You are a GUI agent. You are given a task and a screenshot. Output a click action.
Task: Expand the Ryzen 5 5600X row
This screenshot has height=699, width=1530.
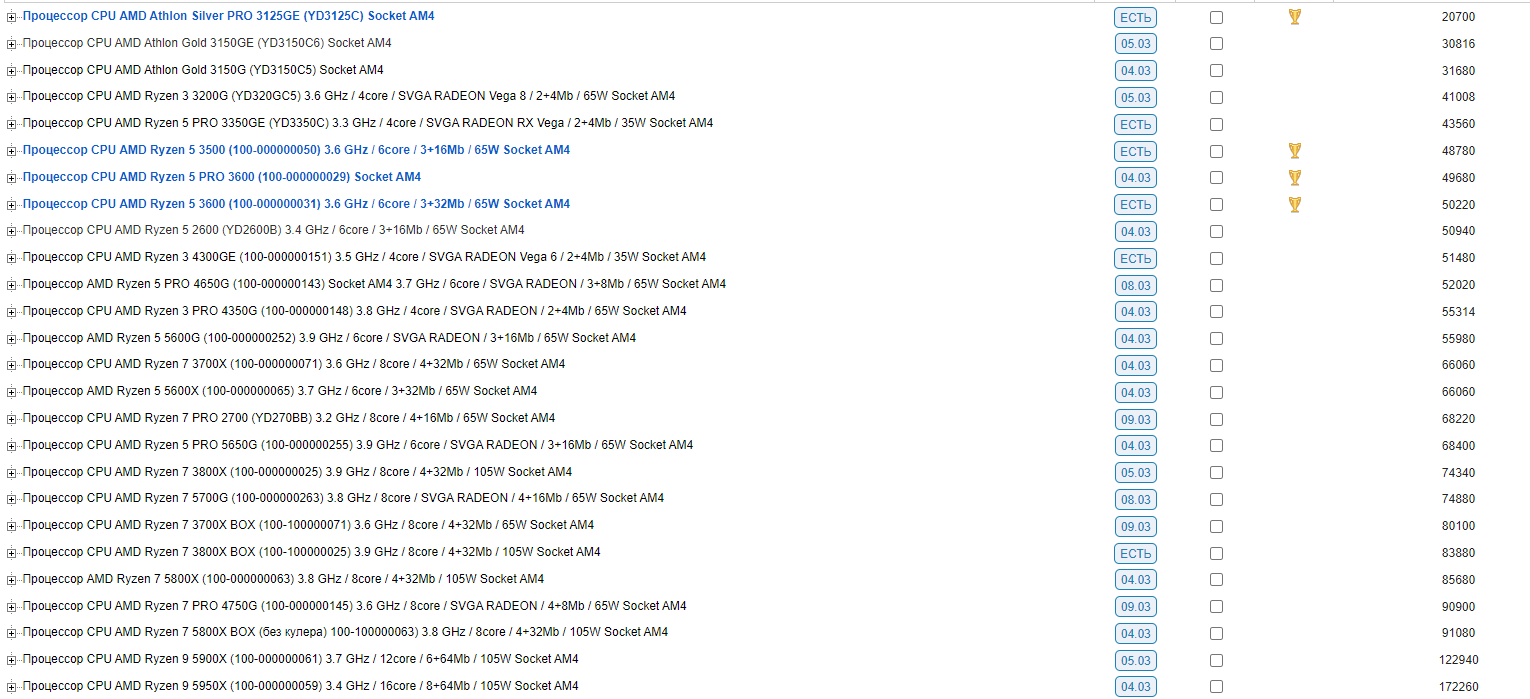coord(12,392)
